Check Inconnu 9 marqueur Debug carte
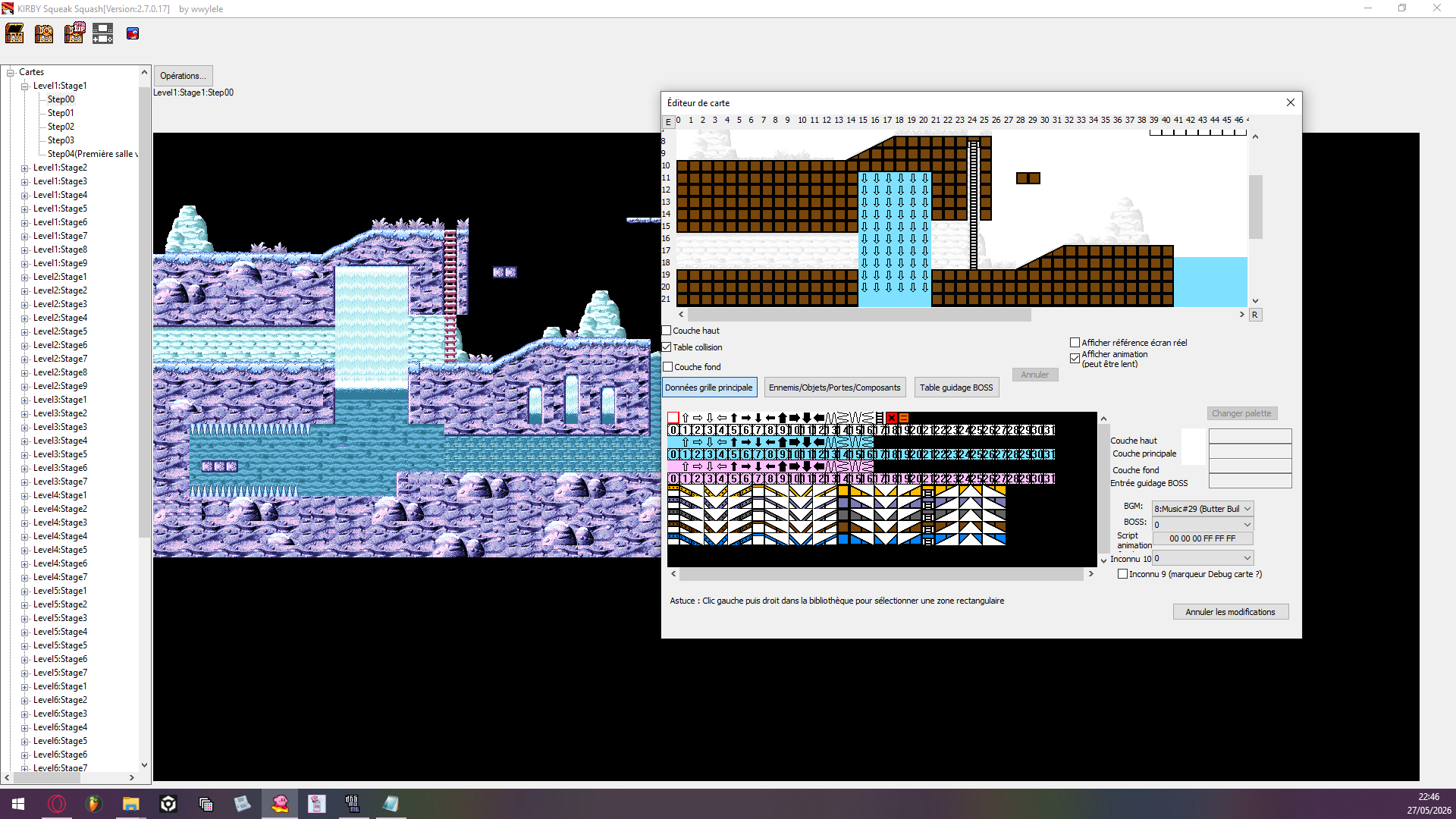This screenshot has width=1456, height=819. click(x=1122, y=574)
